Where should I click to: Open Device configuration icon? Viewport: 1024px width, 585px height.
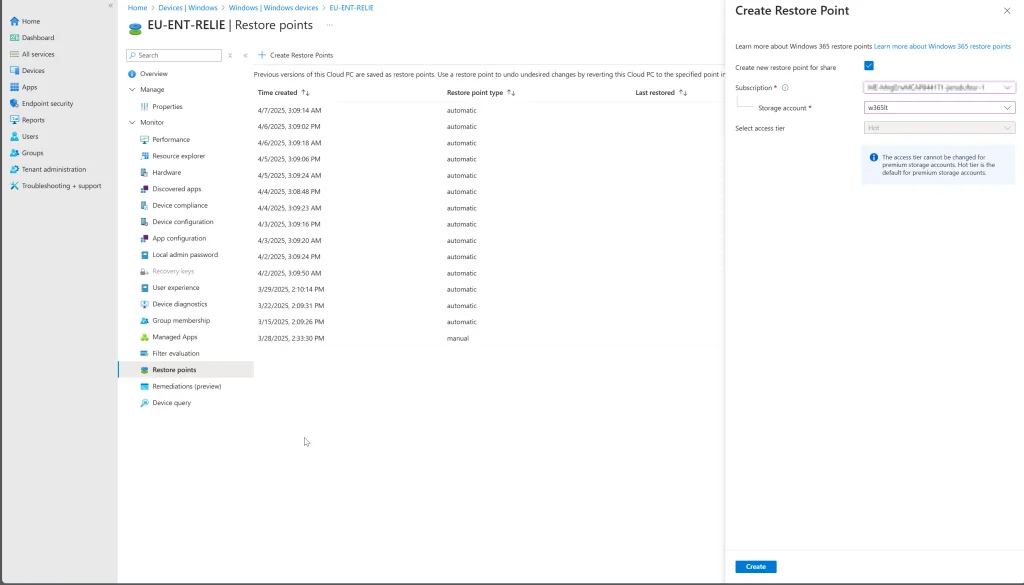144,222
